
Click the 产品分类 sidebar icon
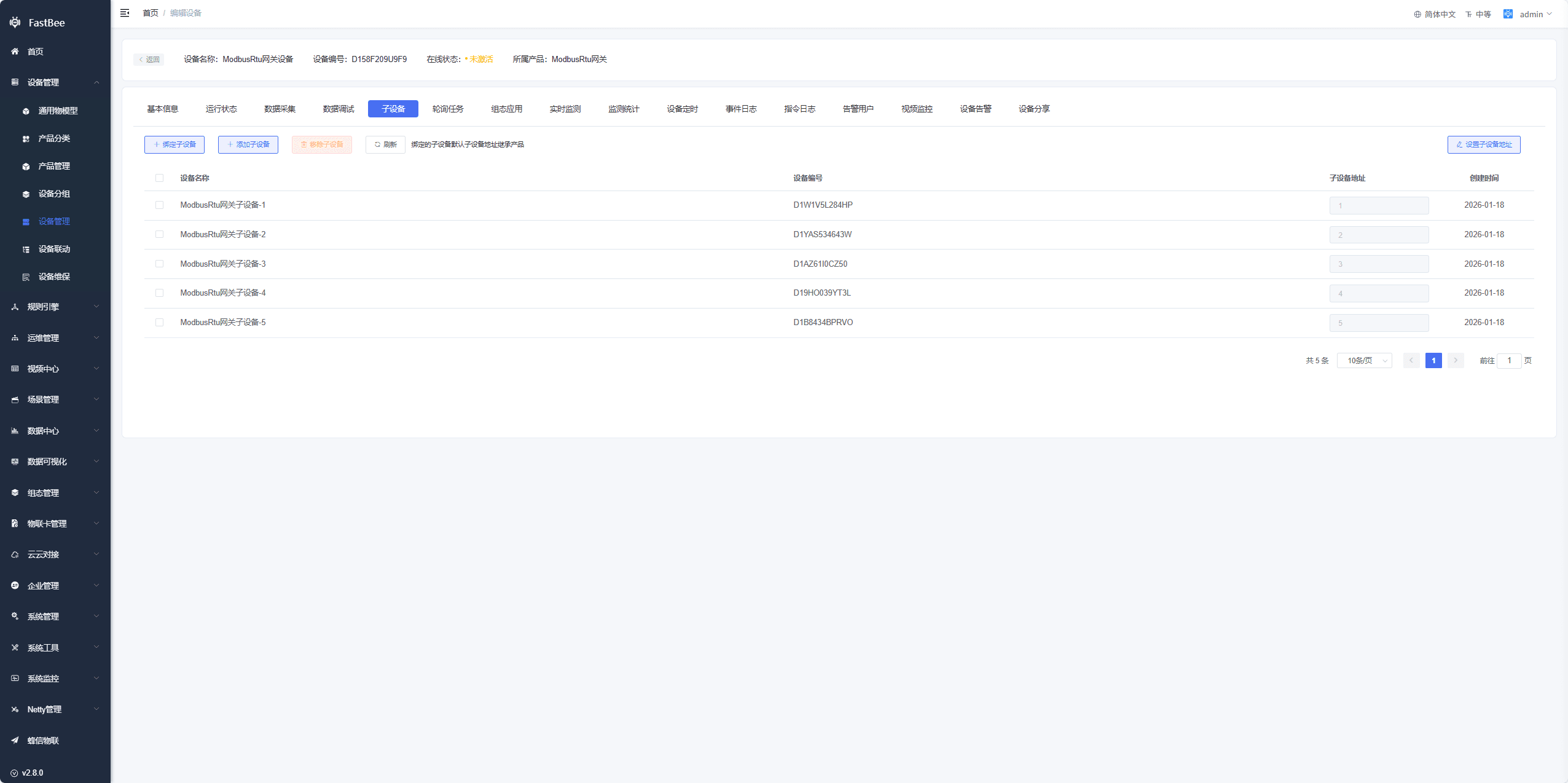[26, 139]
